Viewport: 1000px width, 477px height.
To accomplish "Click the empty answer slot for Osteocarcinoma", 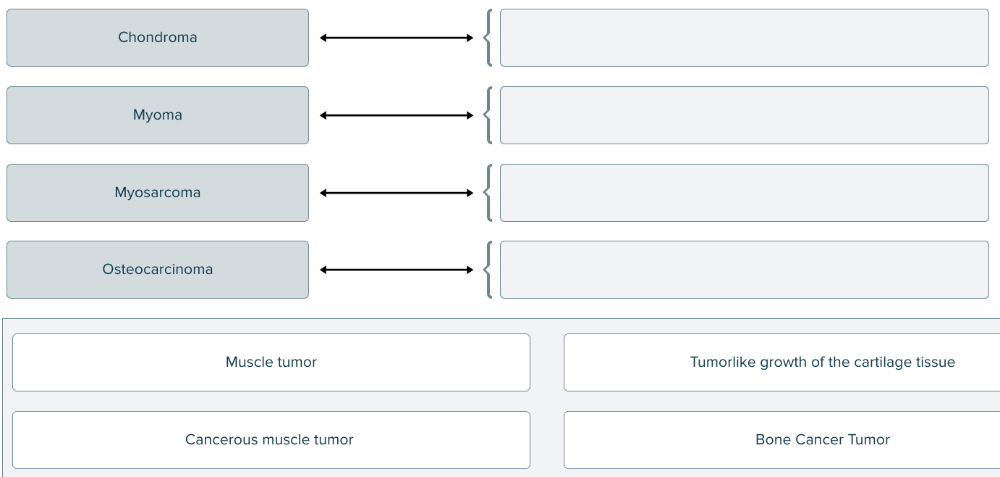I will pyautogui.click(x=744, y=269).
